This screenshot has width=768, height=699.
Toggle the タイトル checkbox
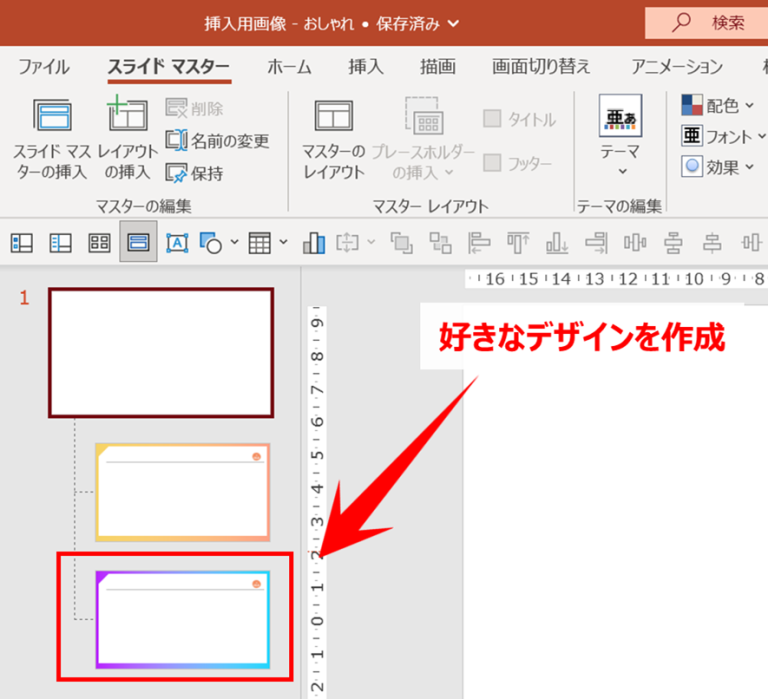click(x=492, y=119)
